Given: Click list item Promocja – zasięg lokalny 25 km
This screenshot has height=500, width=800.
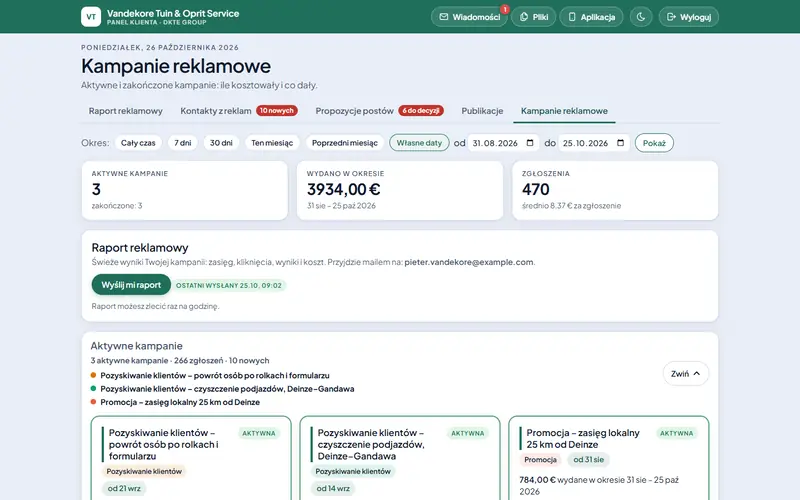Looking at the screenshot, I should point(180,402).
